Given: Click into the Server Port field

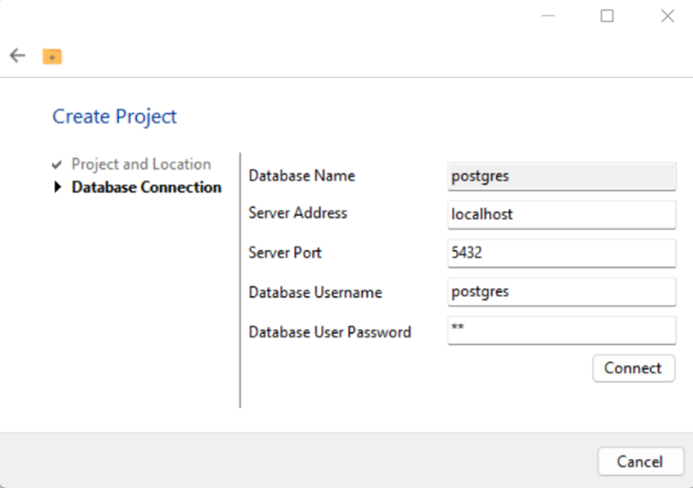Looking at the screenshot, I should pyautogui.click(x=562, y=253).
